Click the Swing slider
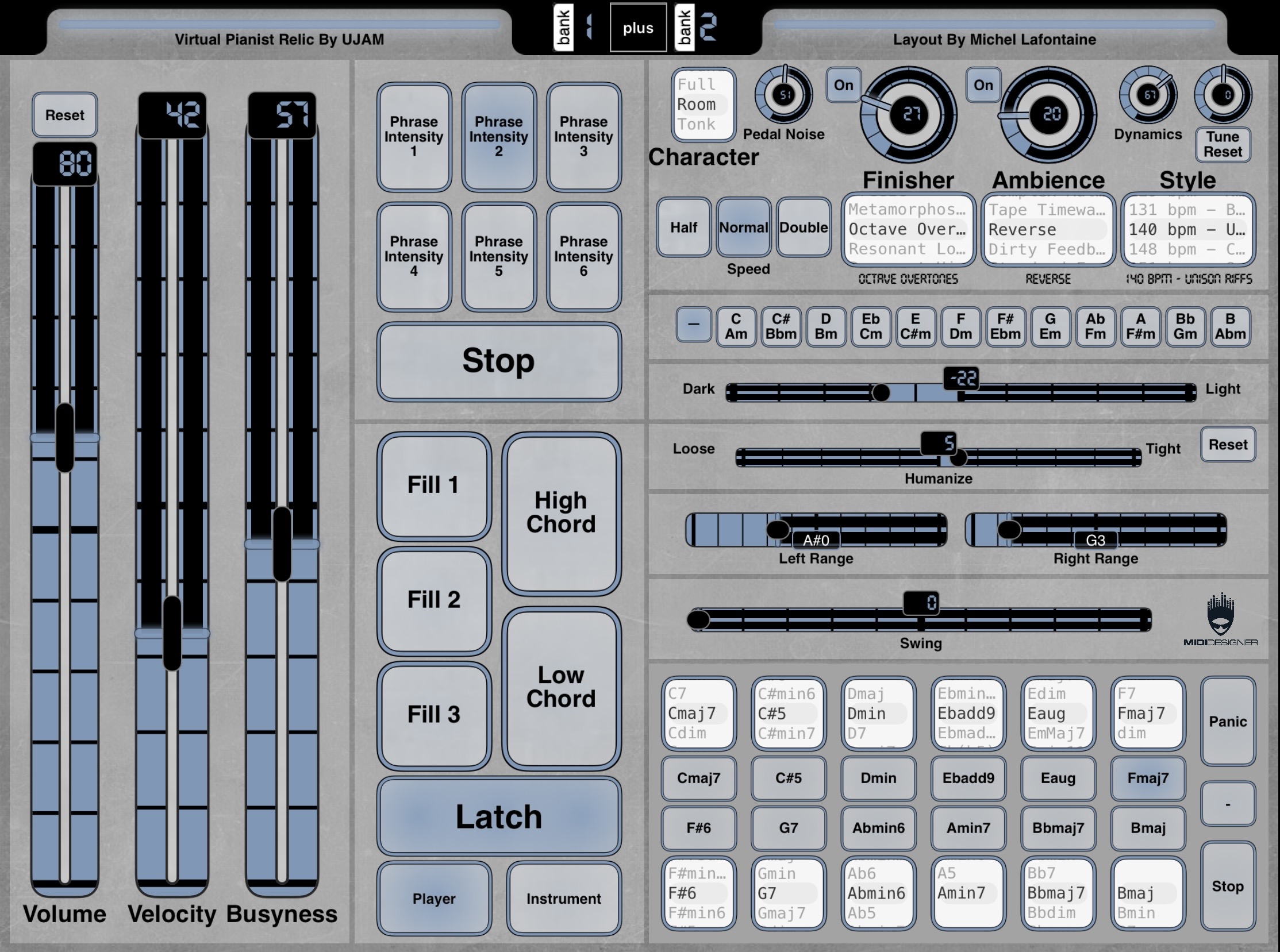 [x=920, y=619]
